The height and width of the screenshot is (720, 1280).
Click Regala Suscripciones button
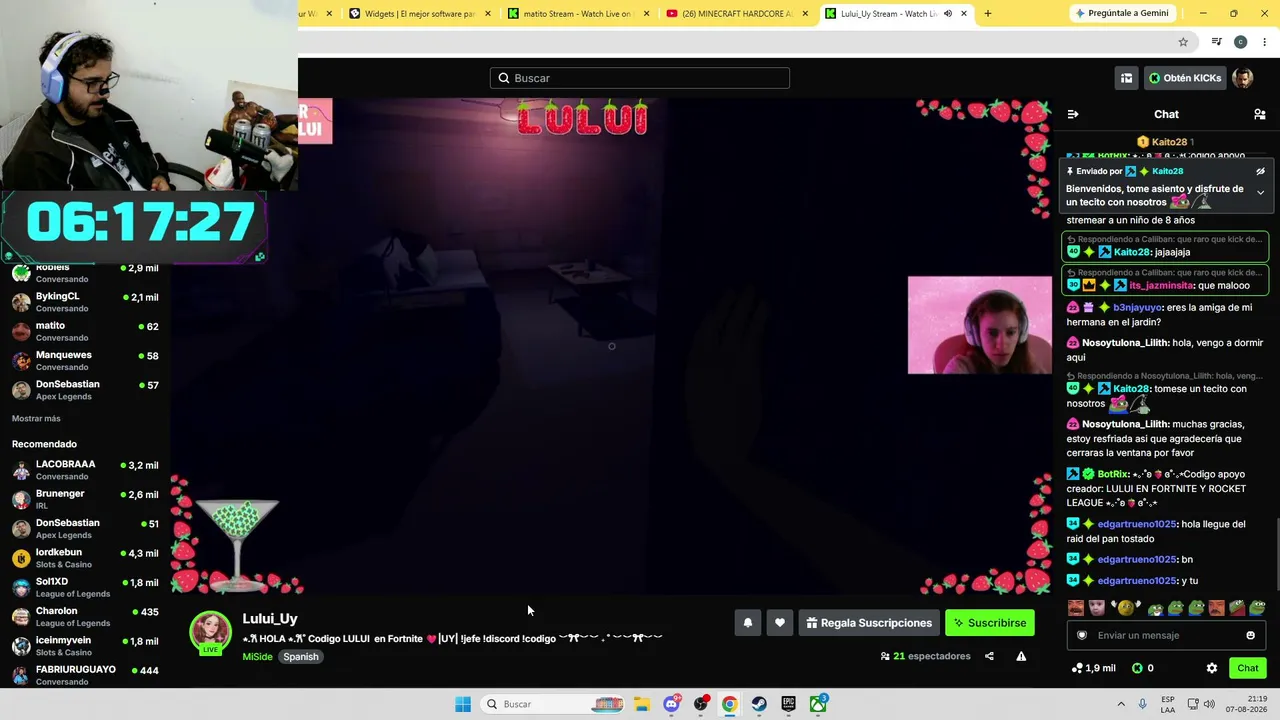pyautogui.click(x=868, y=623)
